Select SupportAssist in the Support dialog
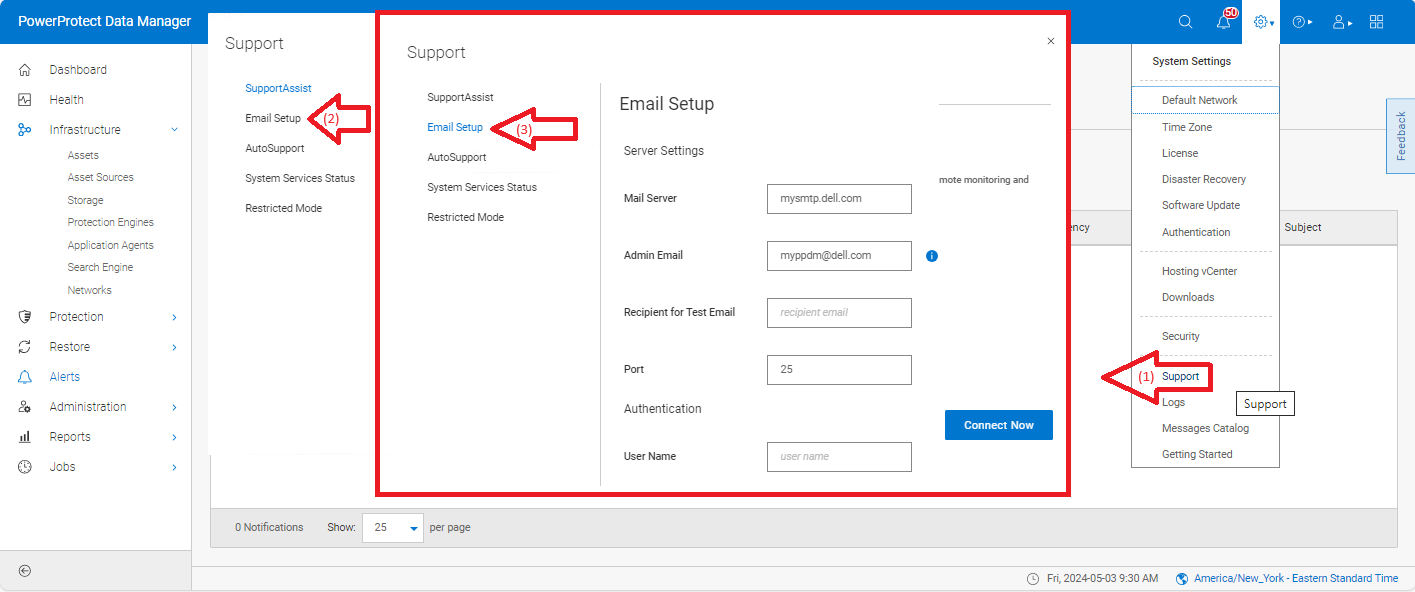 (x=459, y=97)
